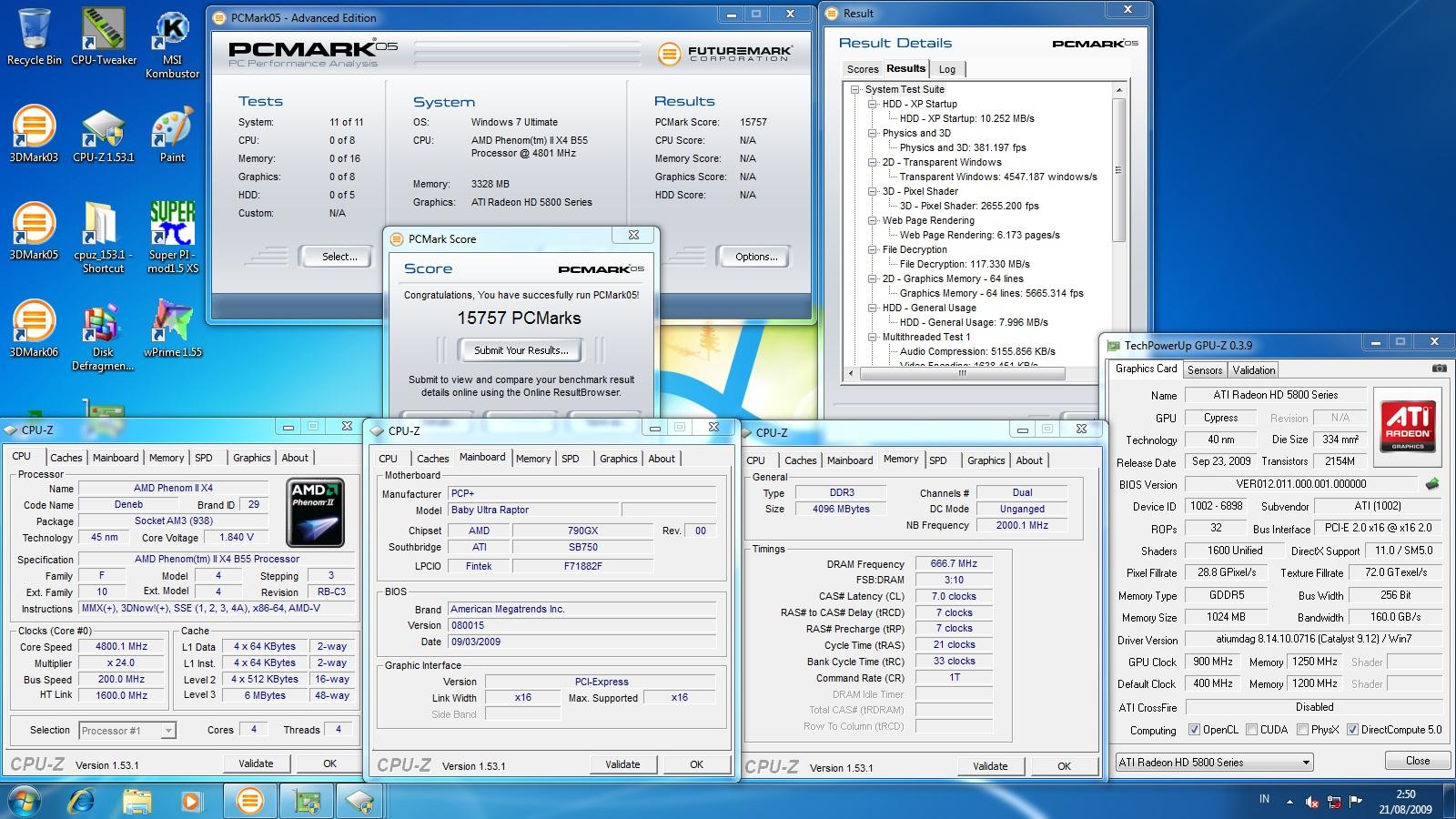Click Validate in the Mainboard CPU-Z window
1456x819 pixels.
point(622,764)
